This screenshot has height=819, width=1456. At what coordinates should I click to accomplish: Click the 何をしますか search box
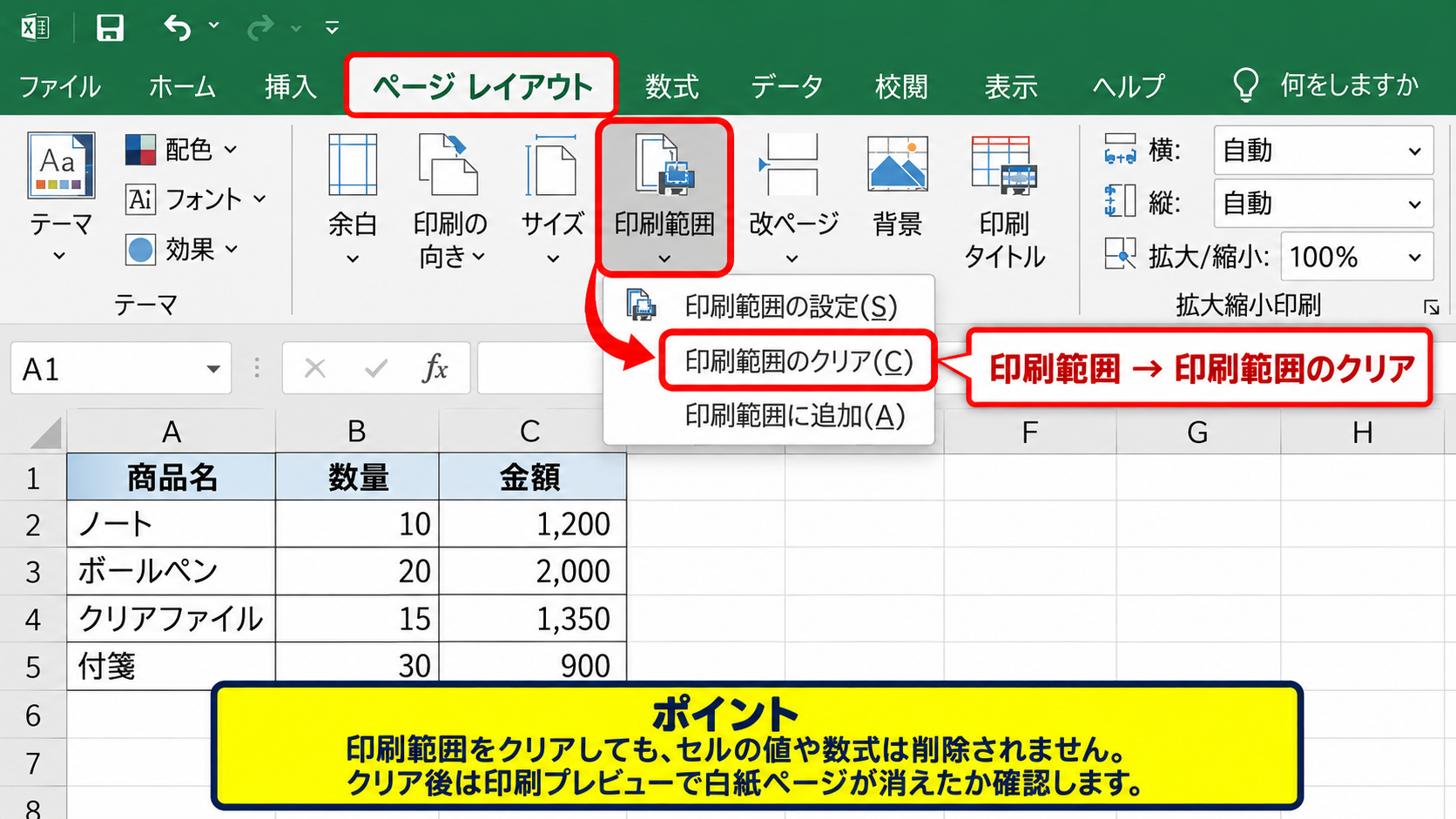pyautogui.click(x=1326, y=85)
